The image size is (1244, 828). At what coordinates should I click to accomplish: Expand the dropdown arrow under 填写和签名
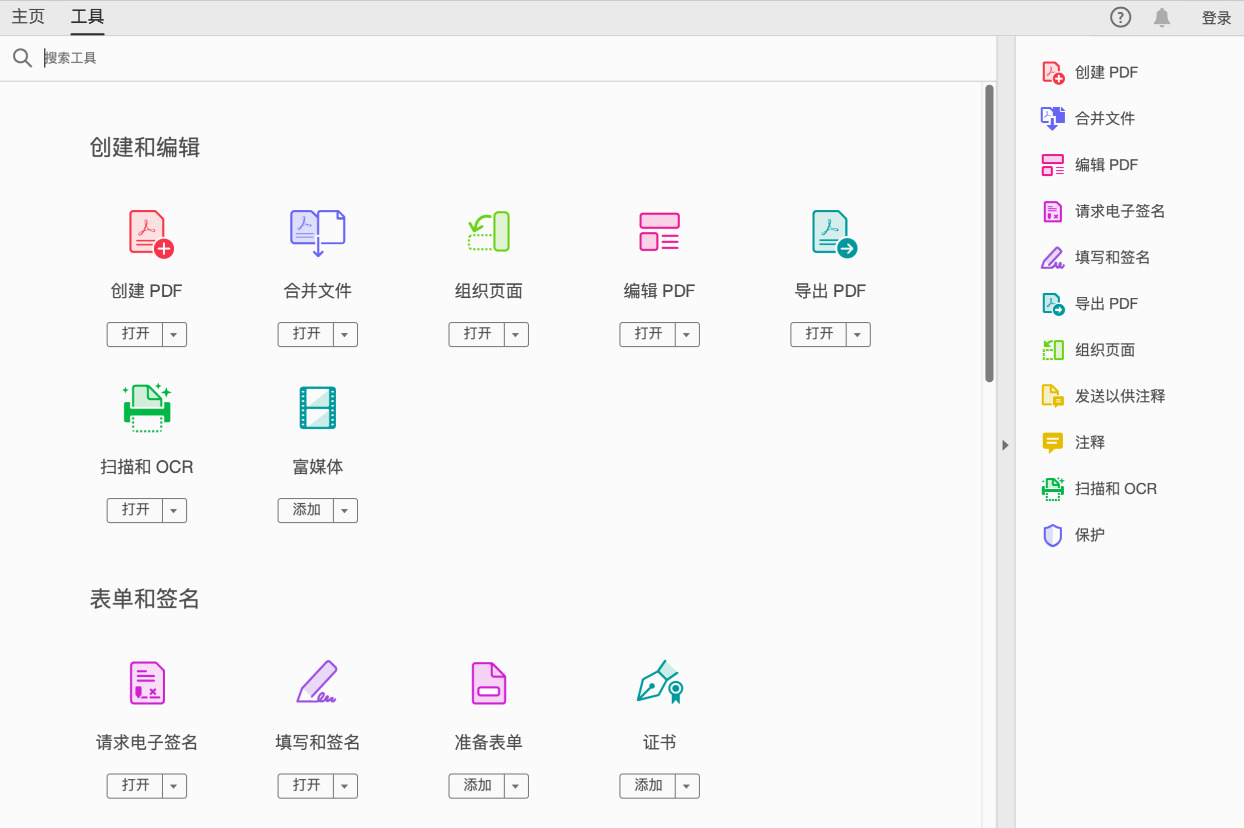[345, 786]
